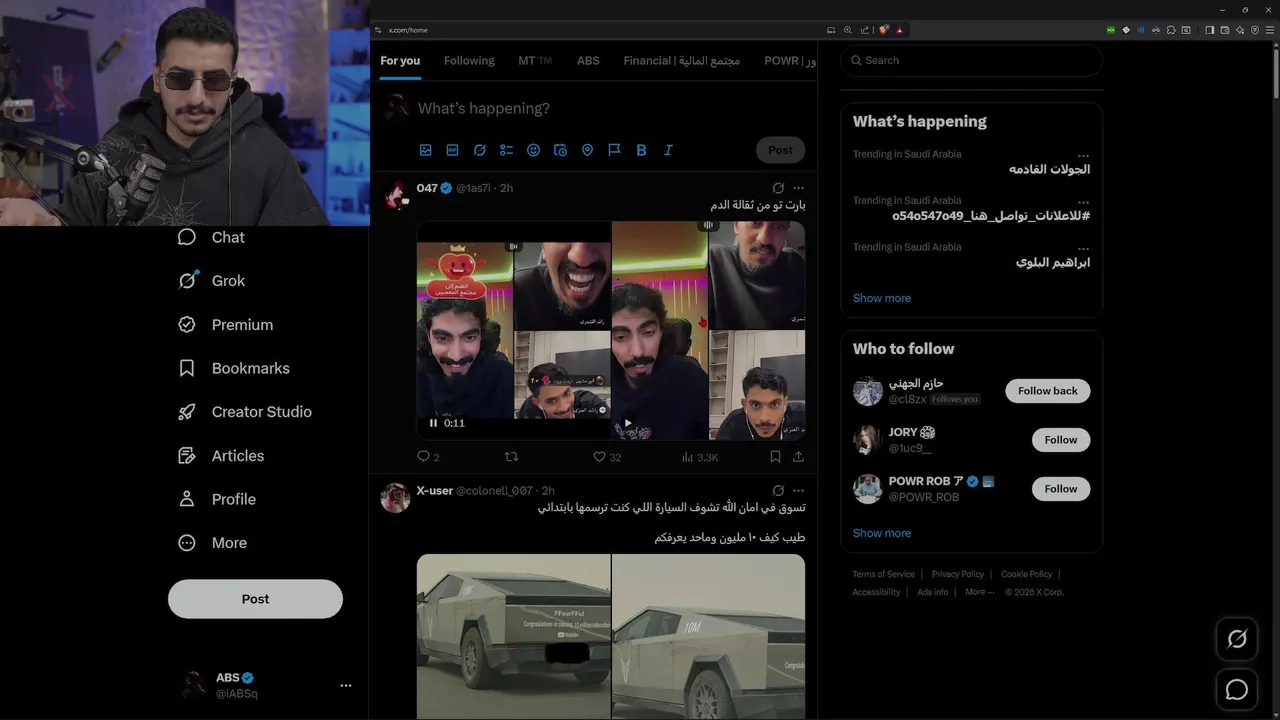This screenshot has width=1280, height=720.
Task: Open X-user's profile avatar
Action: [396, 498]
